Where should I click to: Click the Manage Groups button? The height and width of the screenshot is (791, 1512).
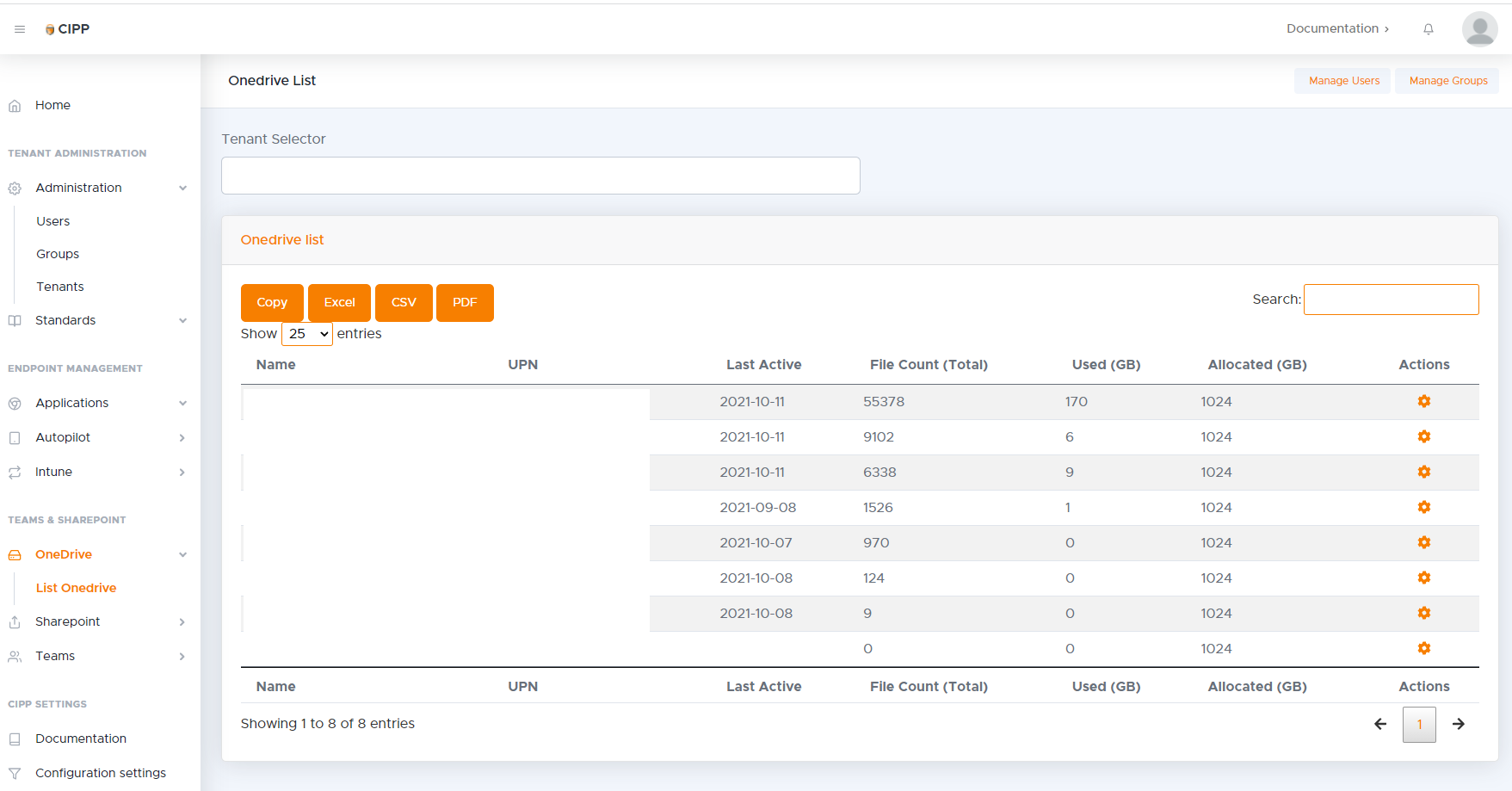[1447, 81]
